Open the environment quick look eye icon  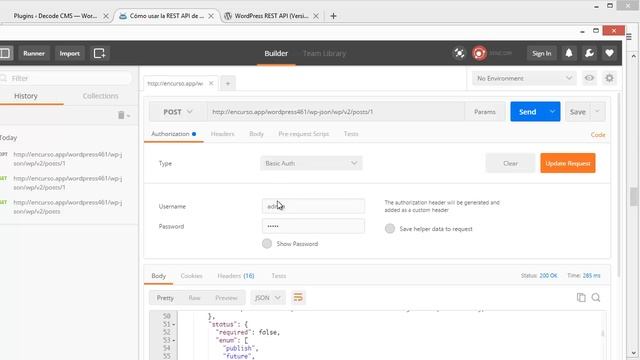point(589,78)
